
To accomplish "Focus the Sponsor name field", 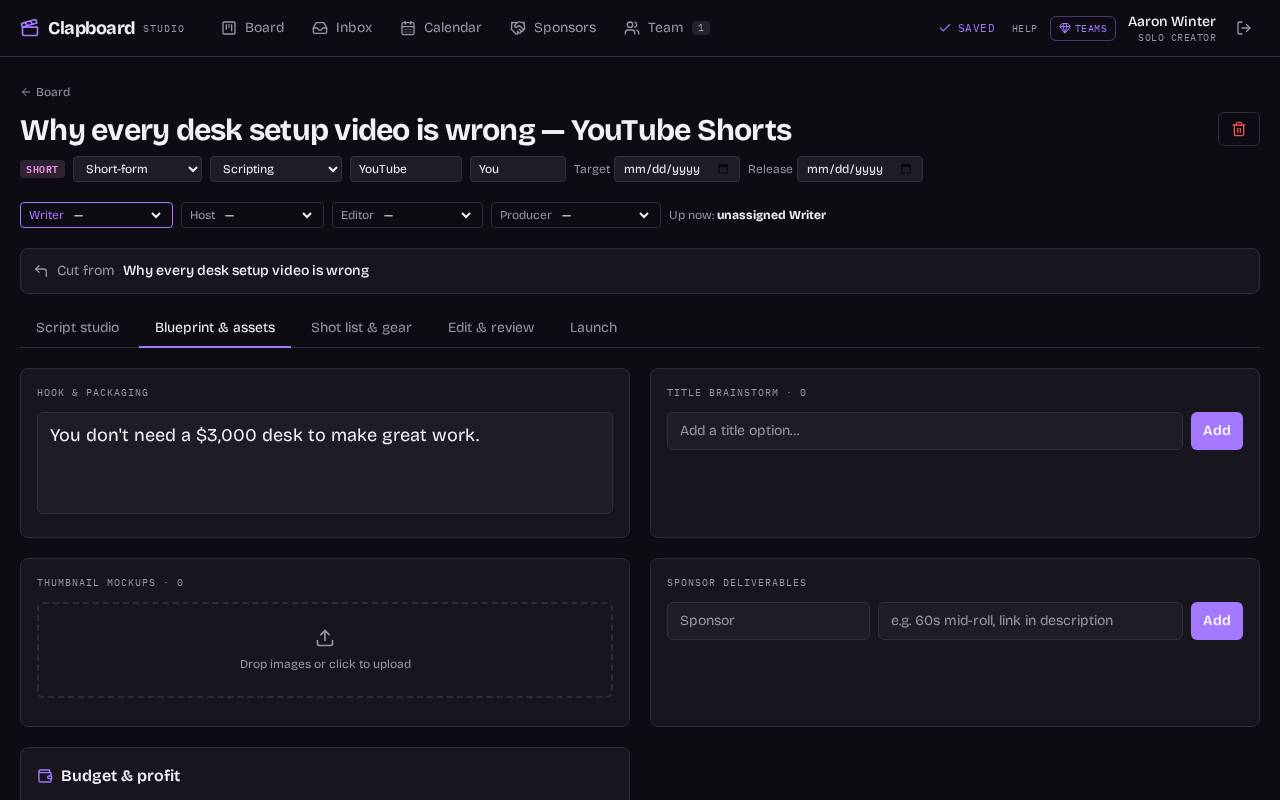I will pos(768,621).
